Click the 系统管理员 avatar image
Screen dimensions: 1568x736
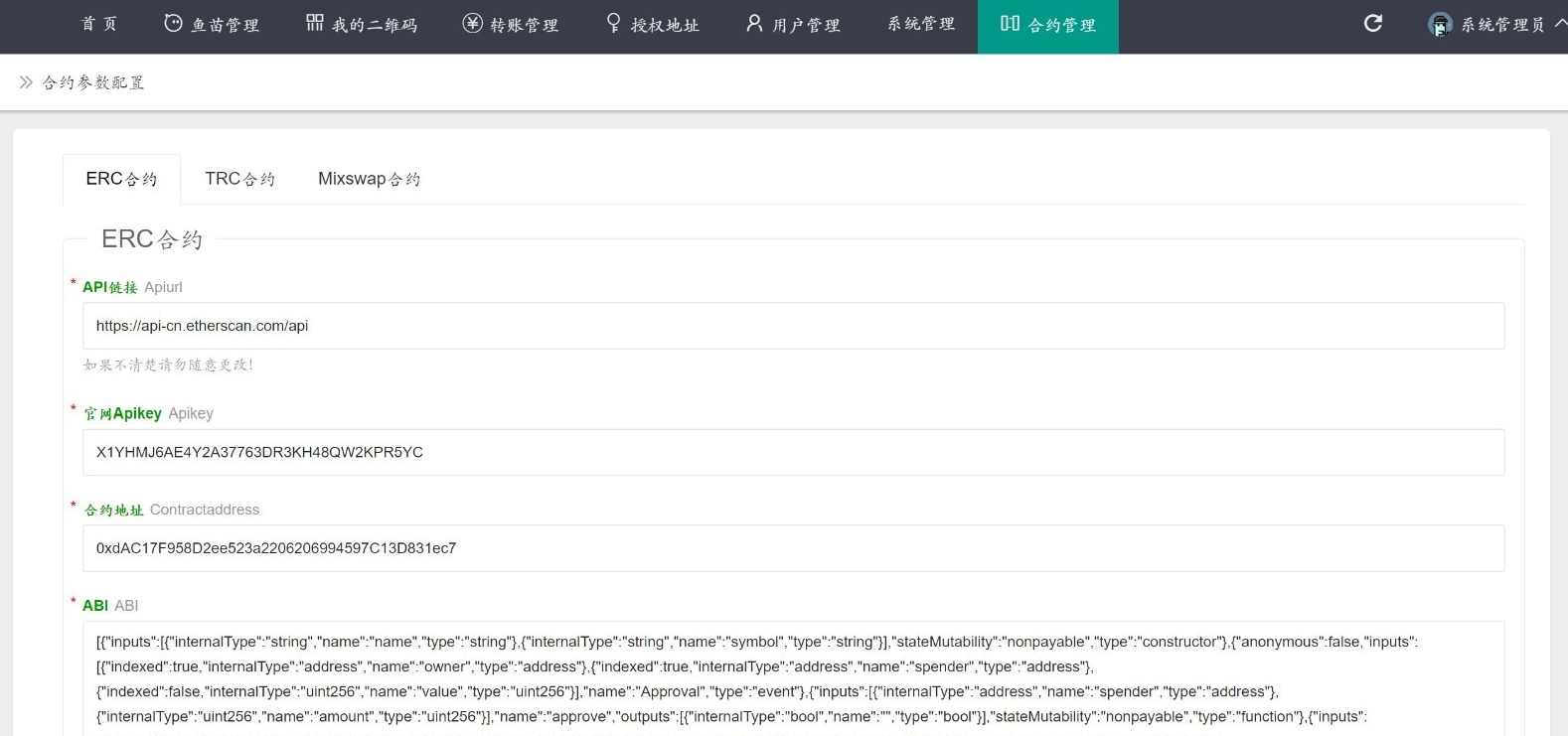pos(1440,25)
